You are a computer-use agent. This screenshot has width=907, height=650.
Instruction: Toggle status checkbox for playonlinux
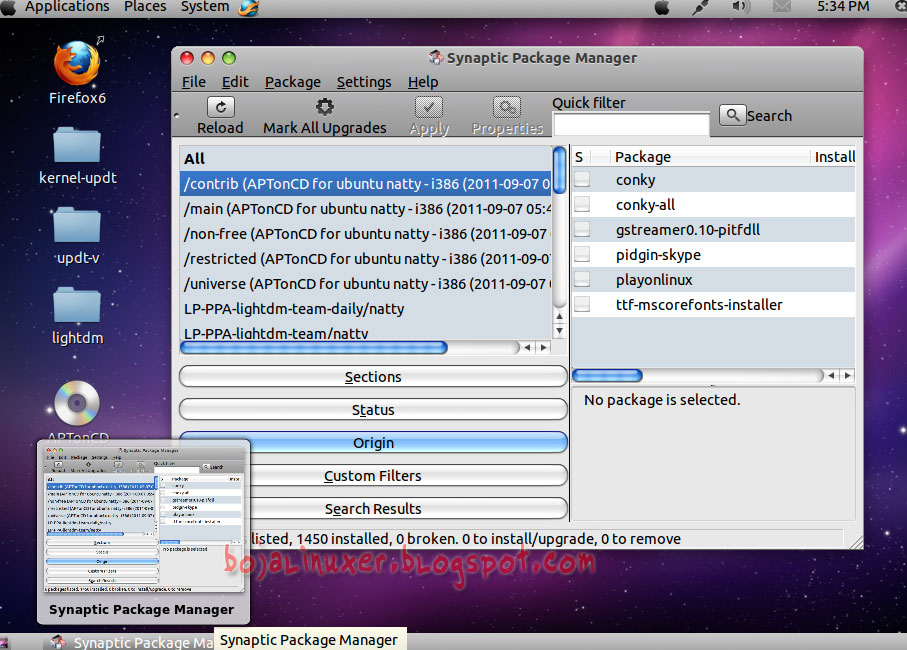coord(582,279)
